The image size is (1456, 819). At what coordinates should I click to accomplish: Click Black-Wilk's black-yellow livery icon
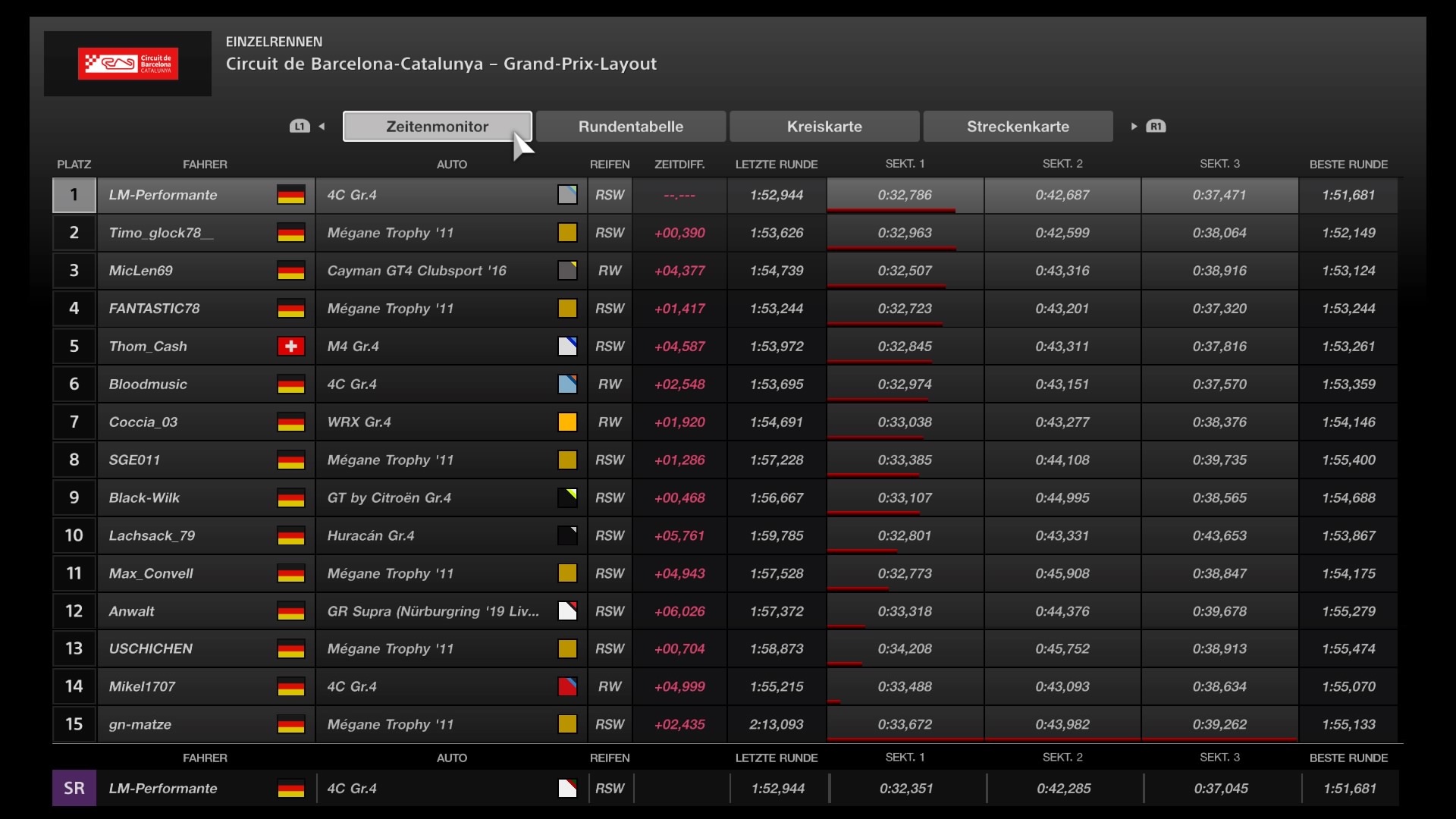[567, 497]
